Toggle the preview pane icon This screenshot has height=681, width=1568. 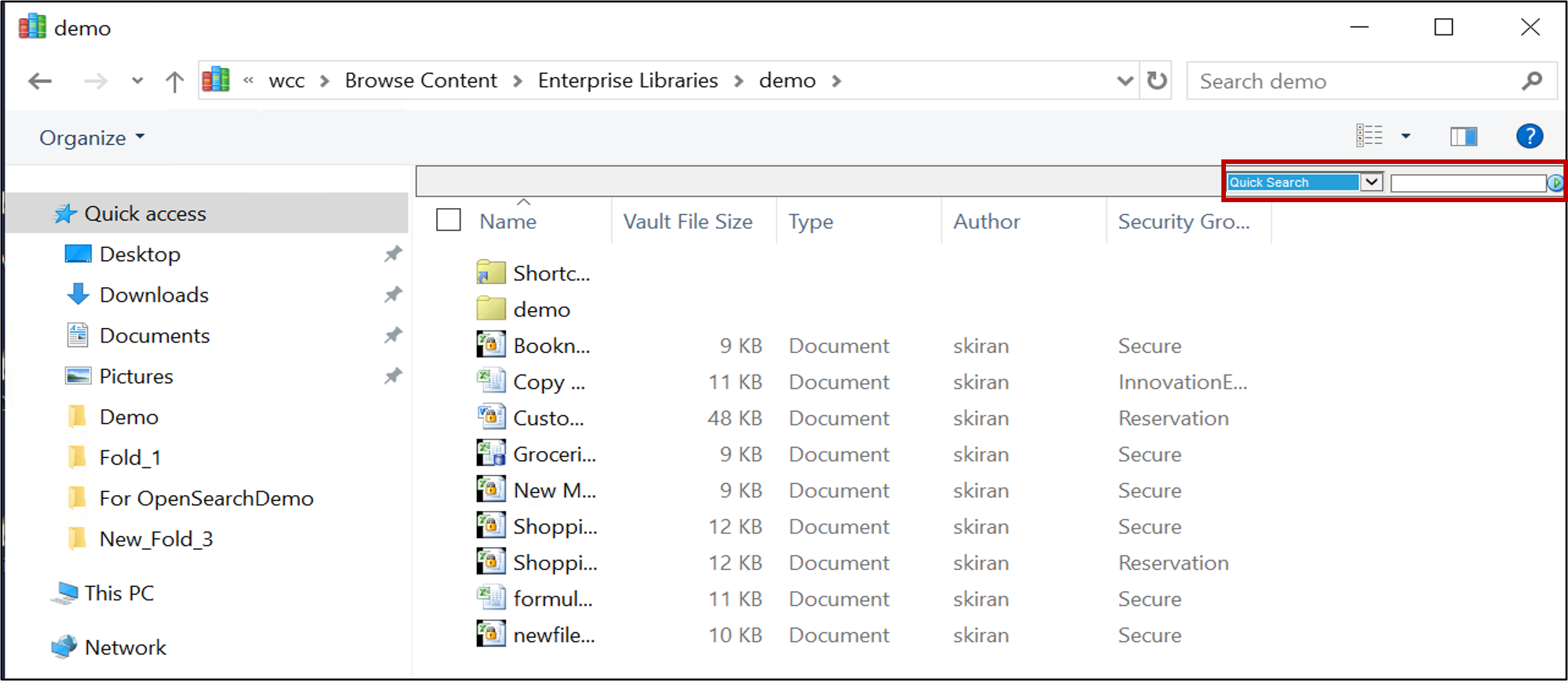pyautogui.click(x=1463, y=137)
